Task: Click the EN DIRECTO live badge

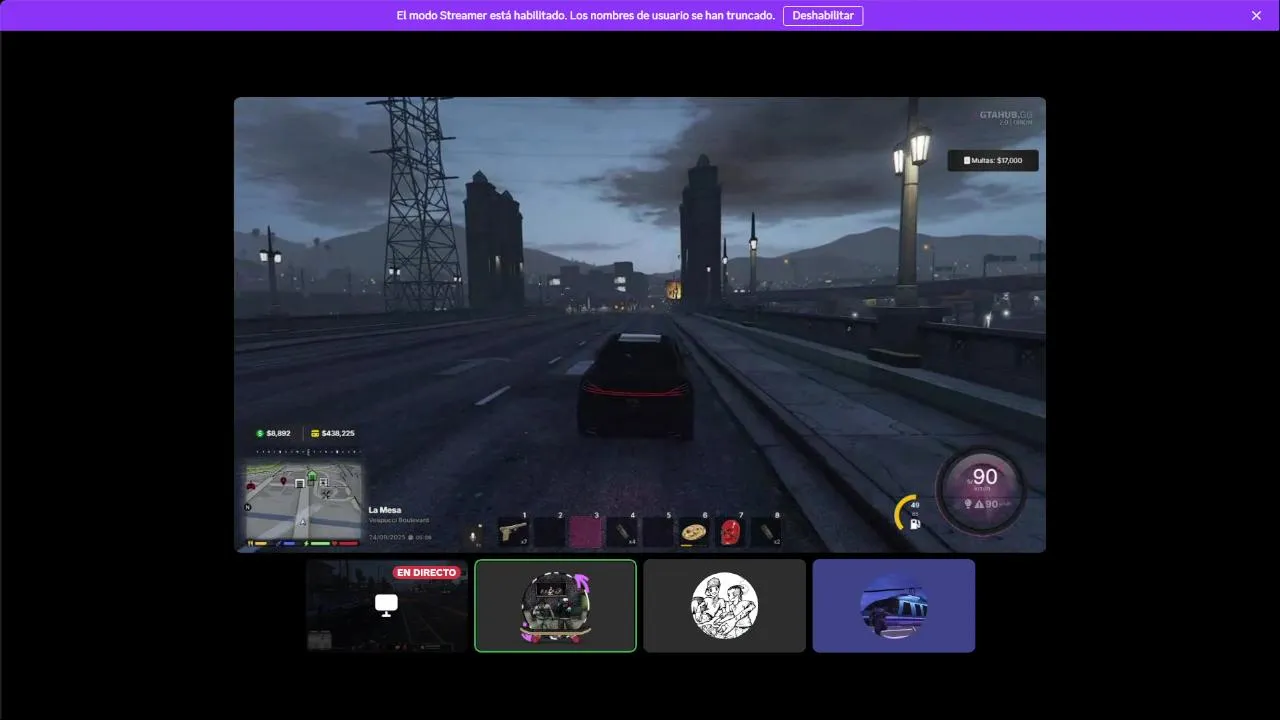Action: click(x=426, y=573)
